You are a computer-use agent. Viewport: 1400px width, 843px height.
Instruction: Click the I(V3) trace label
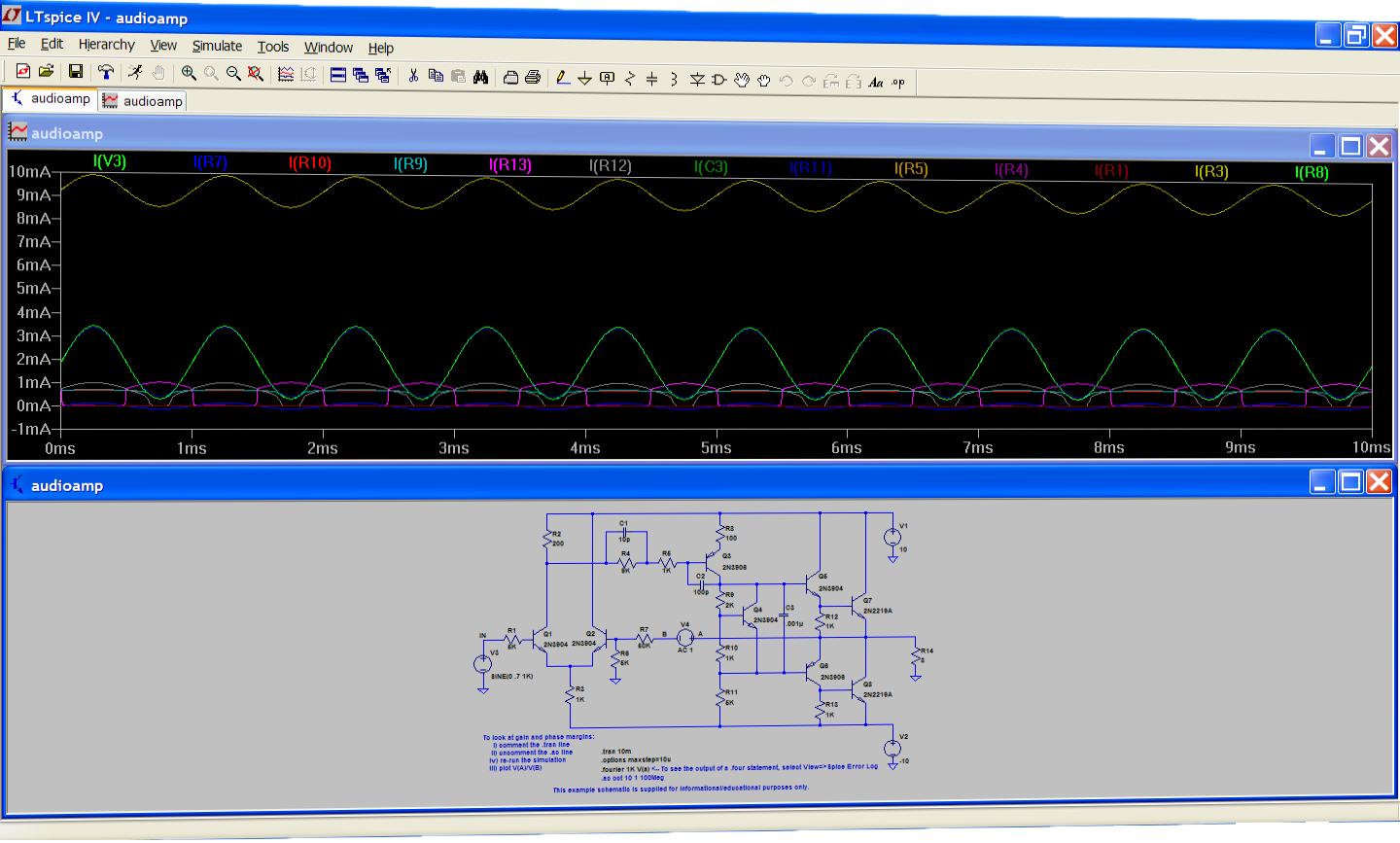click(x=110, y=161)
